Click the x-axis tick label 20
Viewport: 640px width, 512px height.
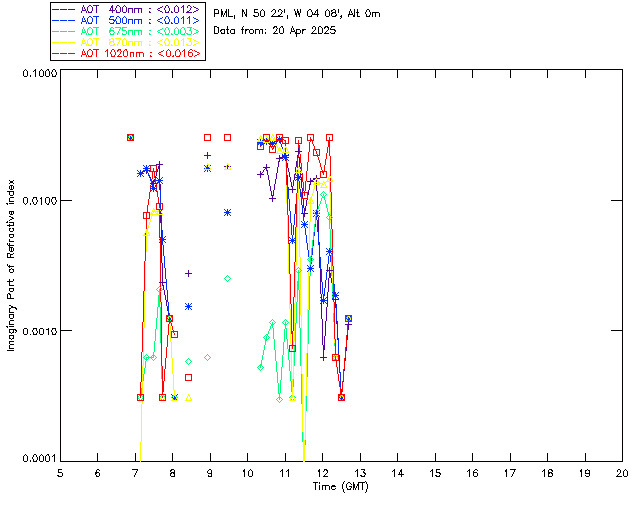pos(621,473)
